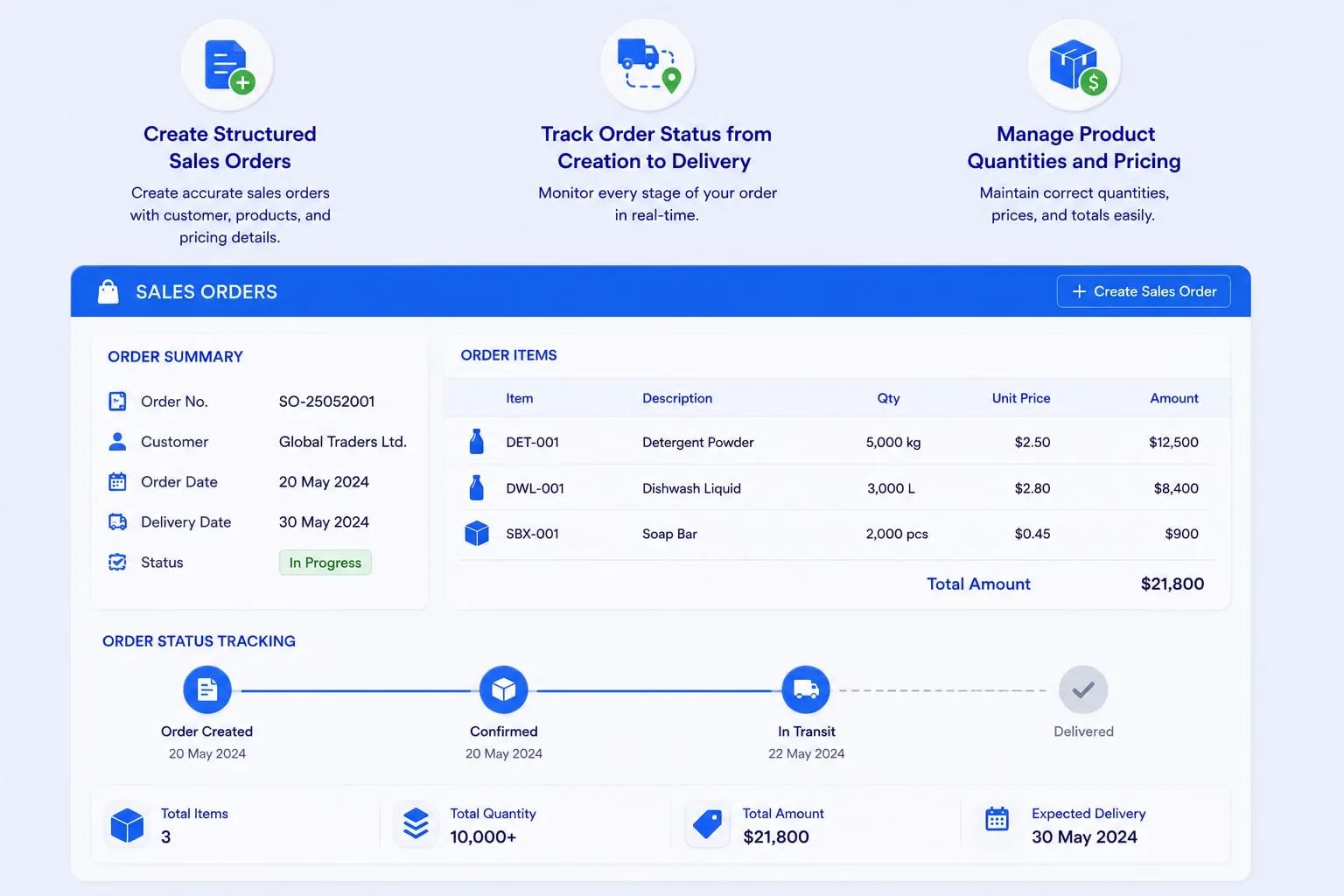Click the 5,000 kg quantity cell
The height and width of the screenshot is (896, 1344).
point(893,443)
